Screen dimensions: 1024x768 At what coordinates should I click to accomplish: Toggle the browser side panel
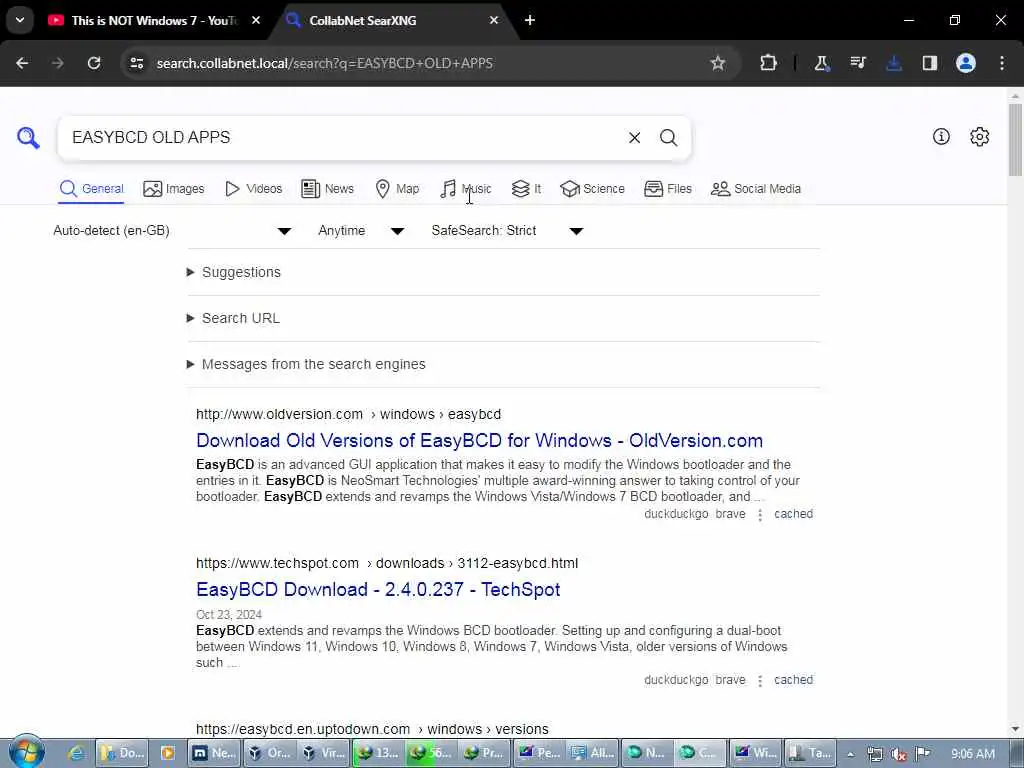click(x=929, y=63)
